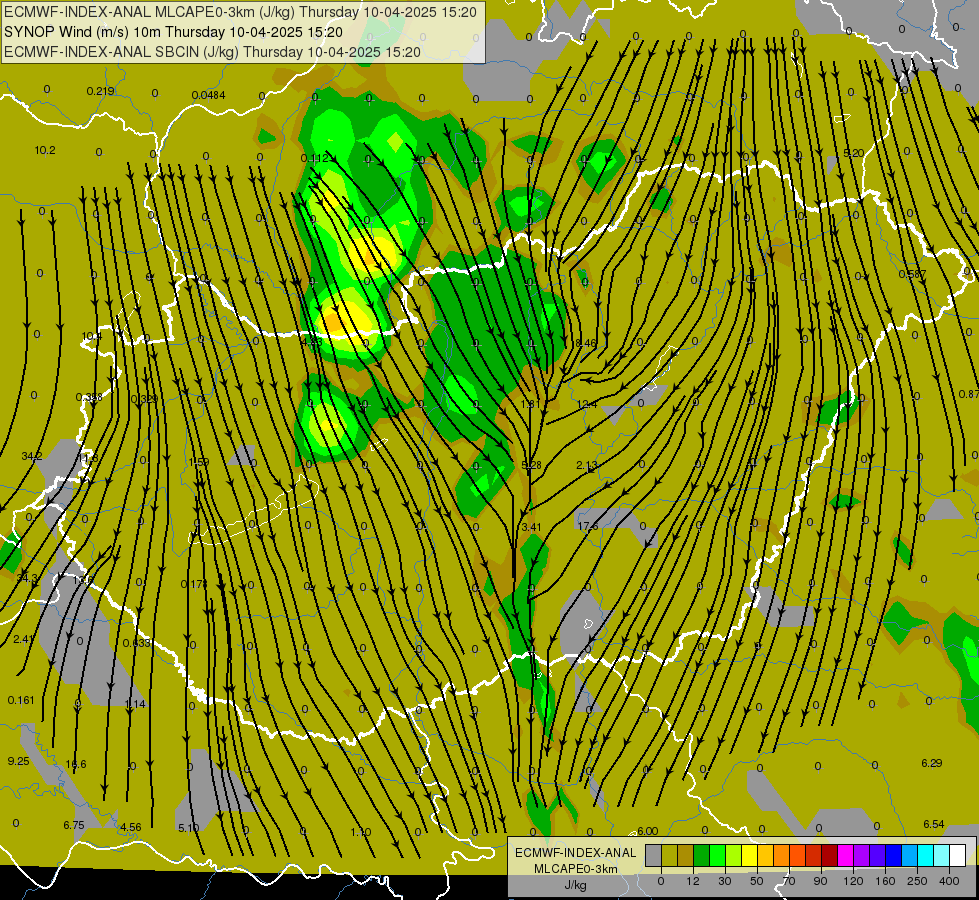This screenshot has width=979, height=900.
Task: Click the map value 5.20
Action: (854, 153)
